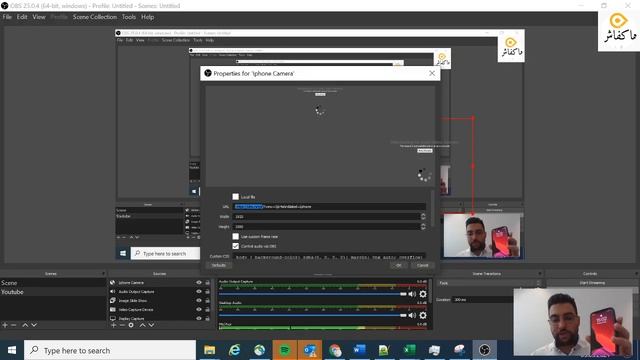Move scene up with arrow icon

(x=25, y=325)
